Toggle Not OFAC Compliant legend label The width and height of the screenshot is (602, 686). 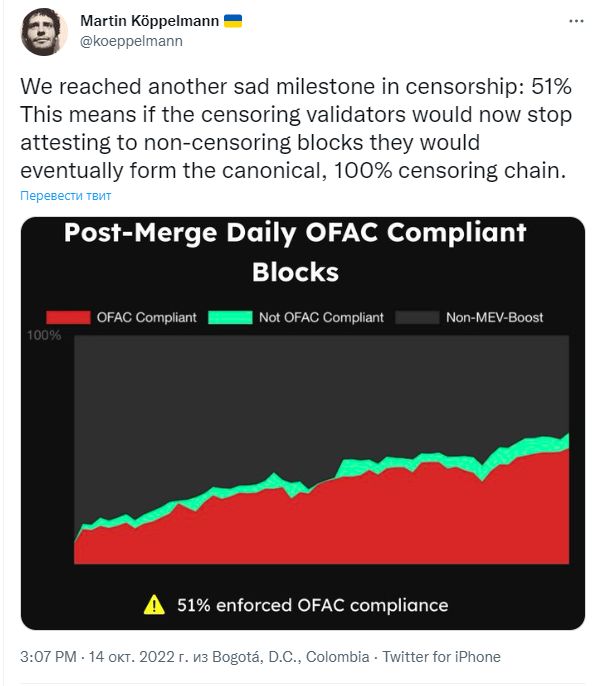pyautogui.click(x=321, y=318)
